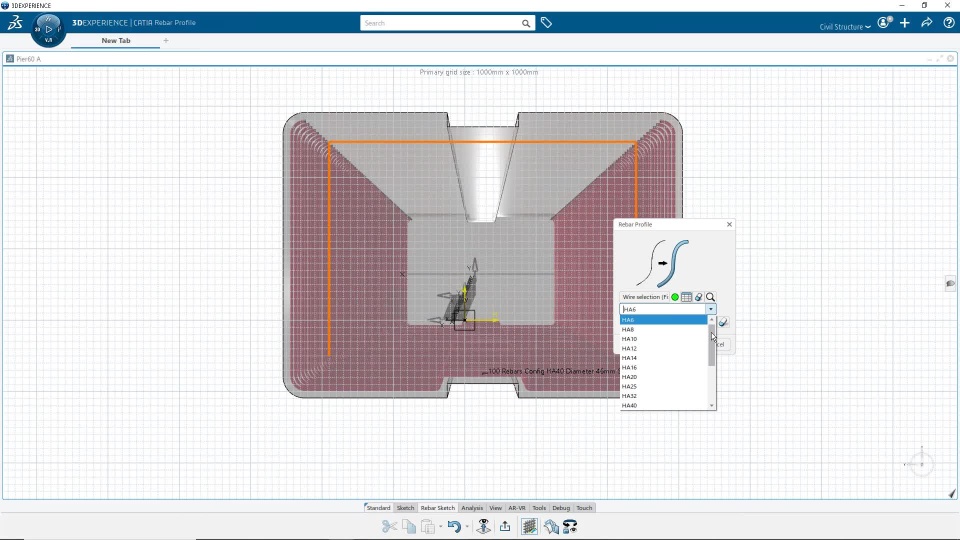
Task: Click the dropdown list scroll-up arrow
Action: (x=711, y=319)
